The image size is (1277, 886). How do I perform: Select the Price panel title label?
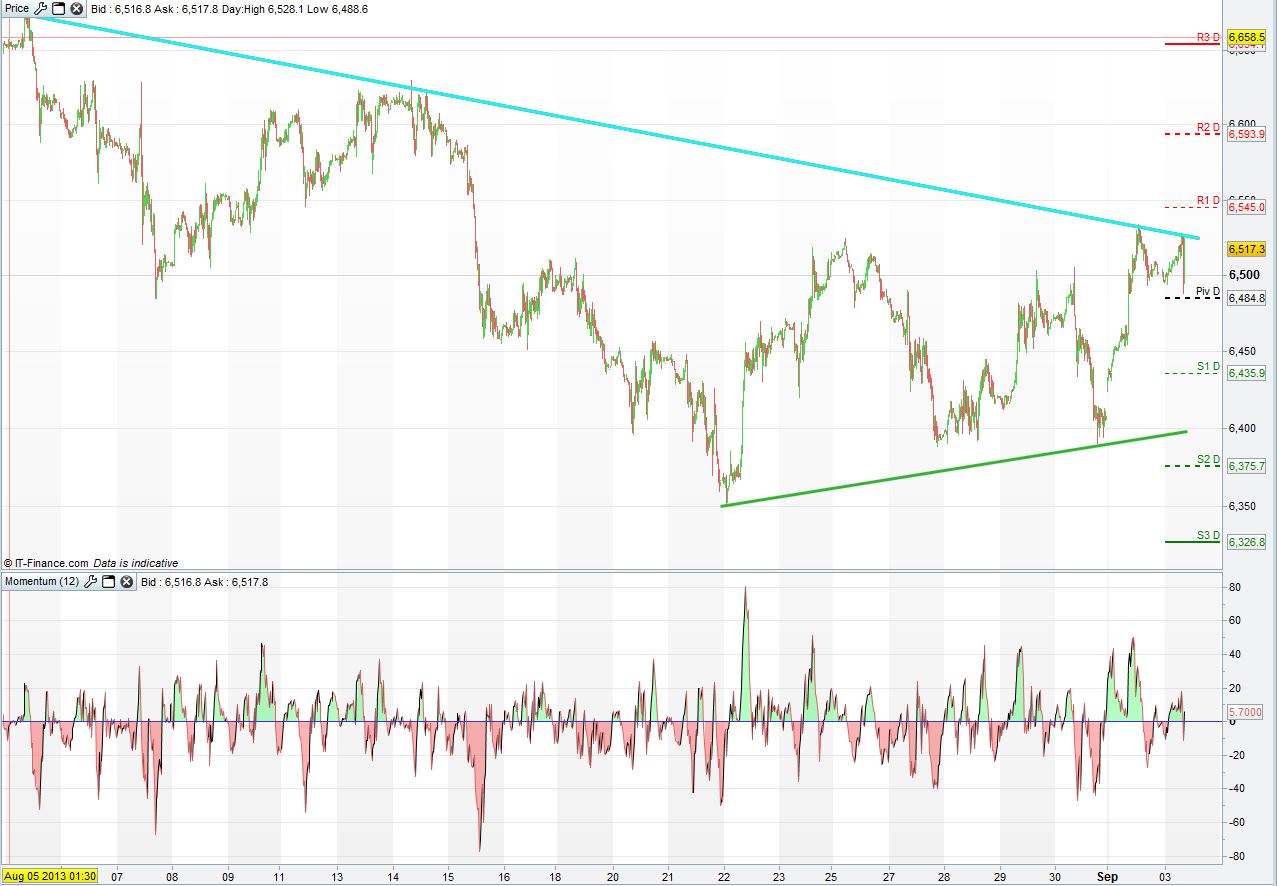(17, 8)
